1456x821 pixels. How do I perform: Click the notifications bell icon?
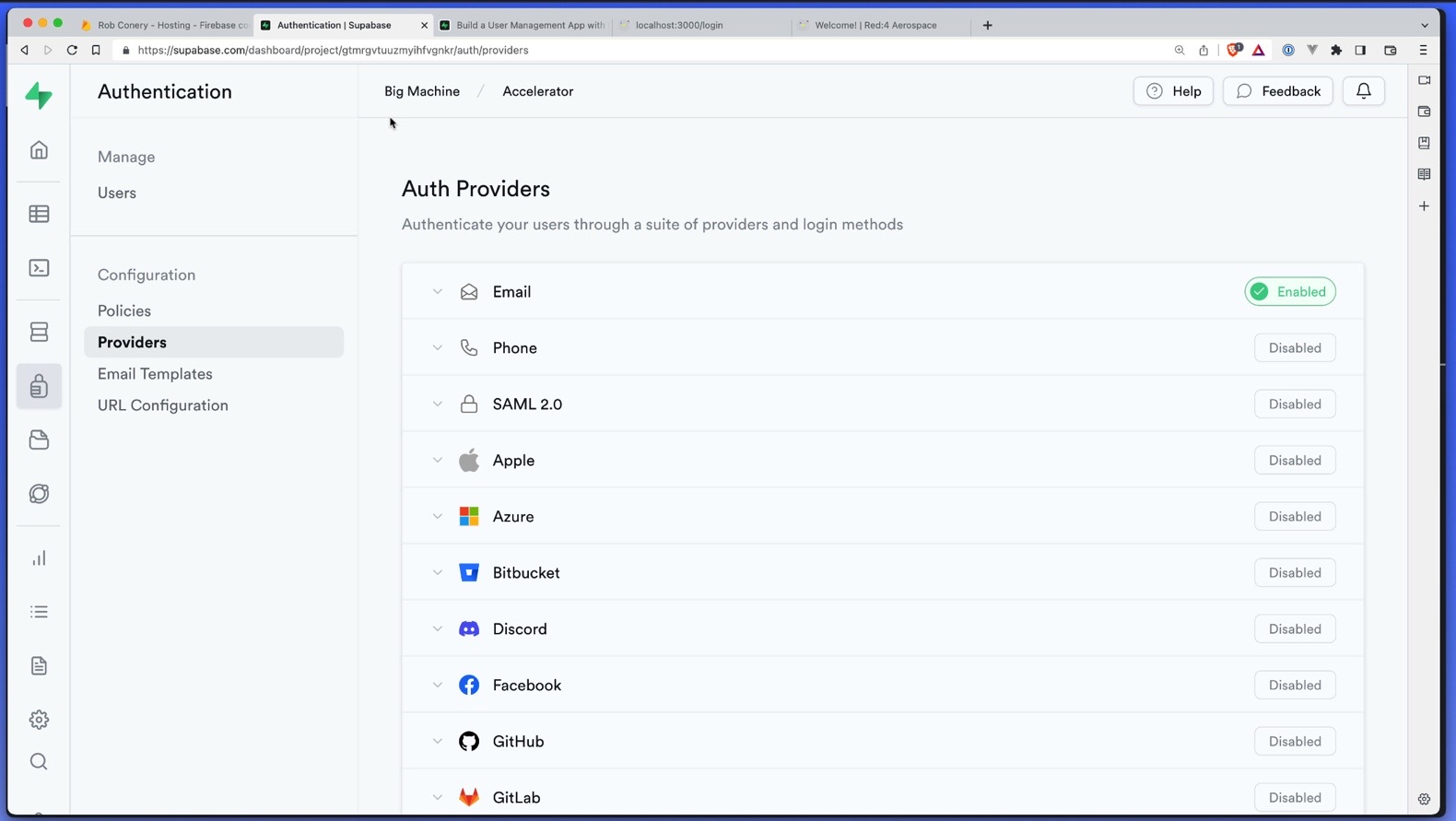1364,91
